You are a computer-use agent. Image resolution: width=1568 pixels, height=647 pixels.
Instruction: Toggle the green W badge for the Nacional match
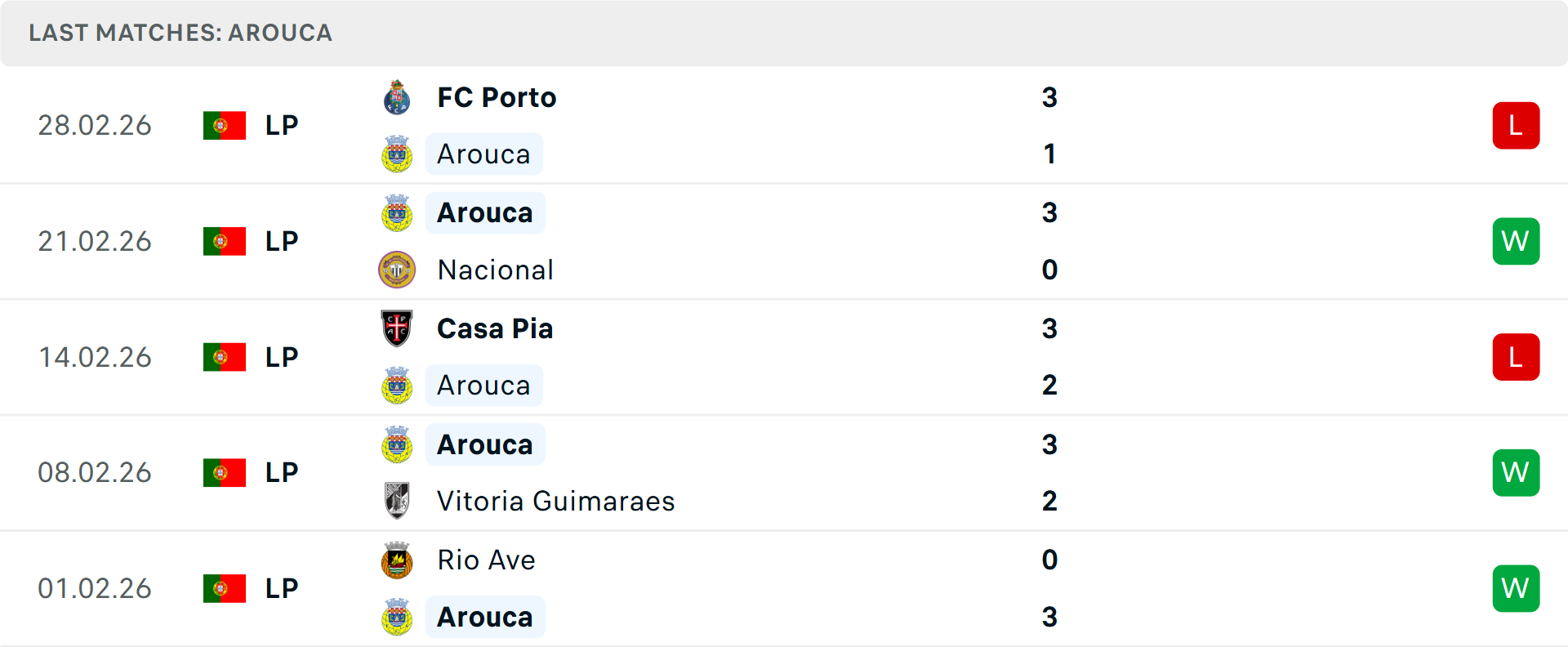(1516, 241)
